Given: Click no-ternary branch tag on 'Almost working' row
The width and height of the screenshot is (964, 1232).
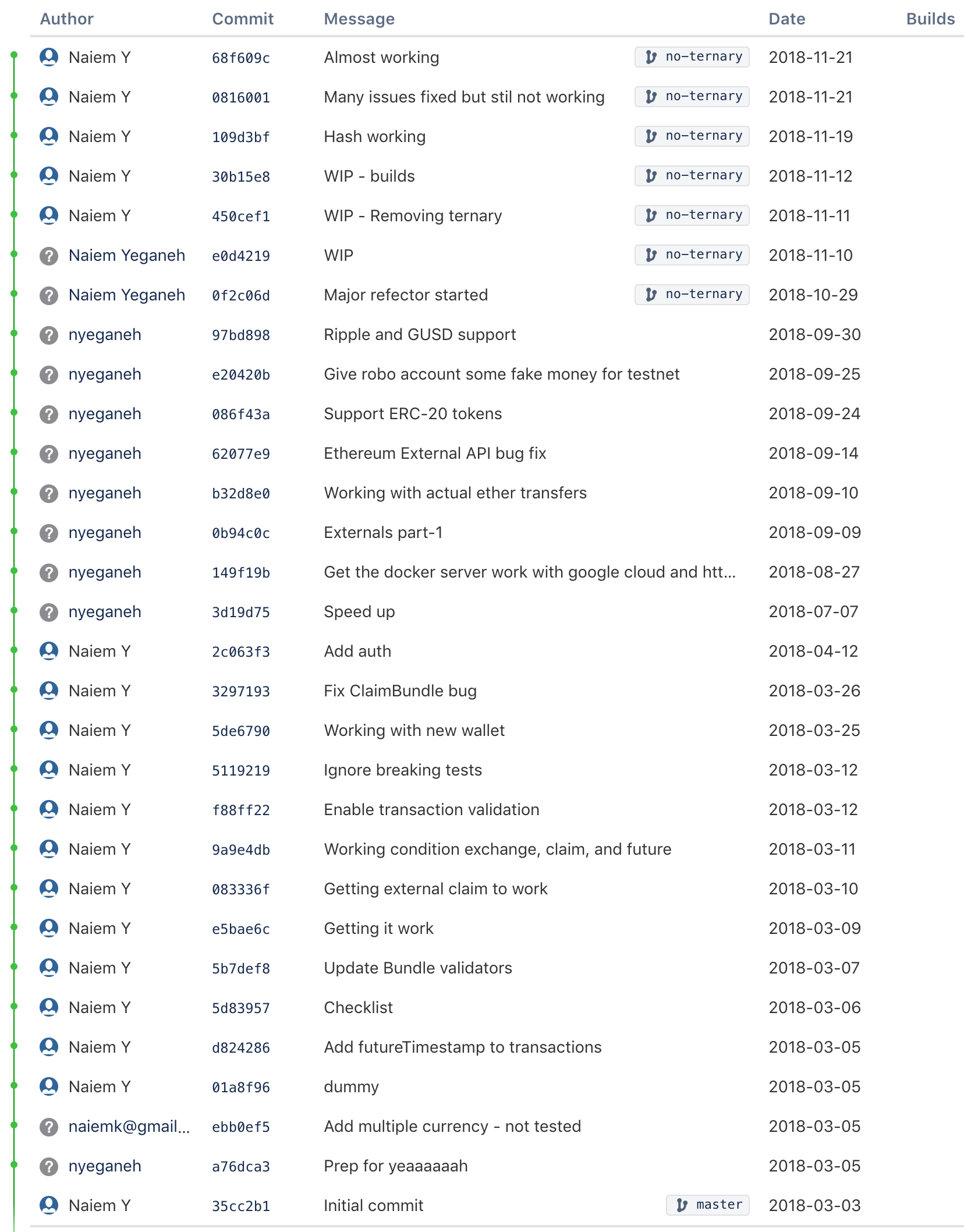Looking at the screenshot, I should 692,57.
